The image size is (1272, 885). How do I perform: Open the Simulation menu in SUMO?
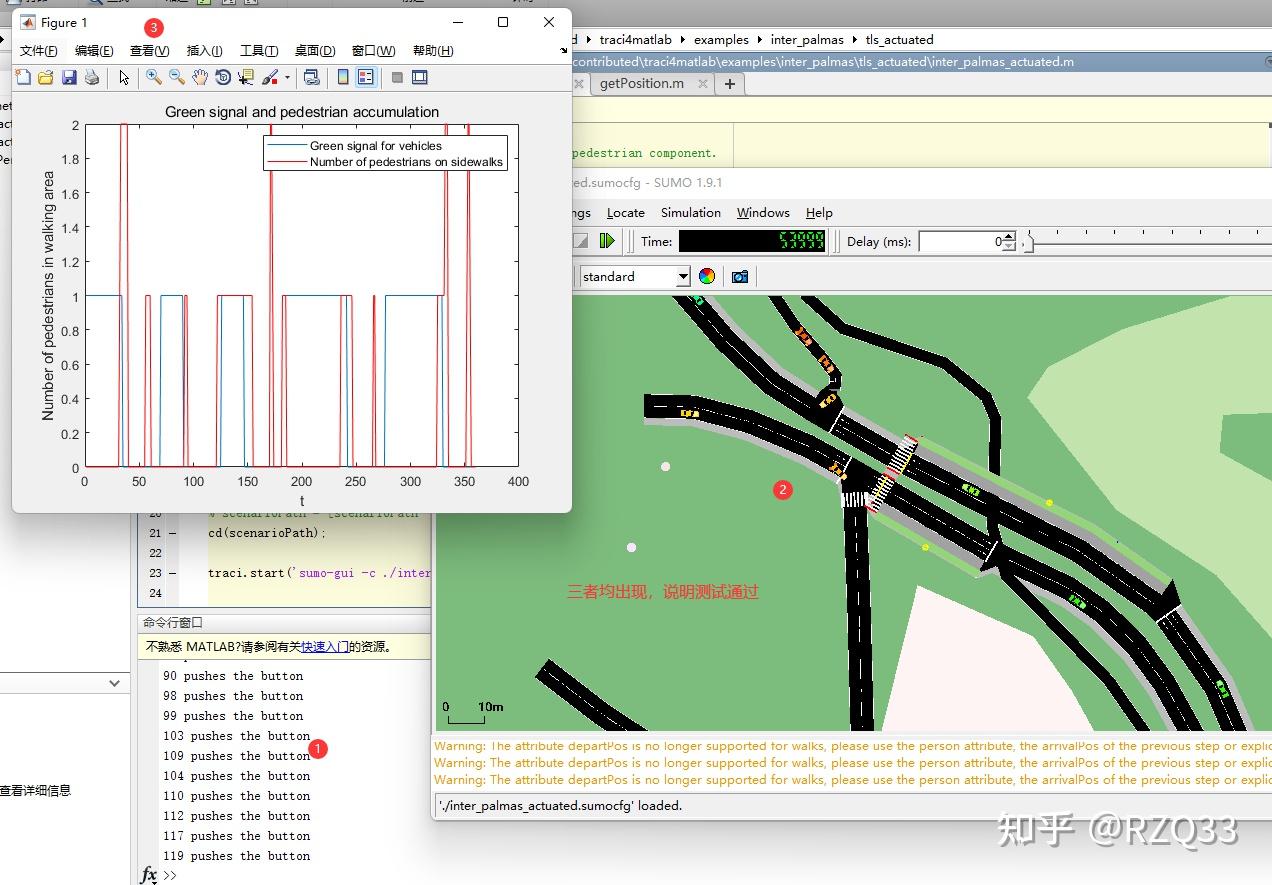[690, 213]
